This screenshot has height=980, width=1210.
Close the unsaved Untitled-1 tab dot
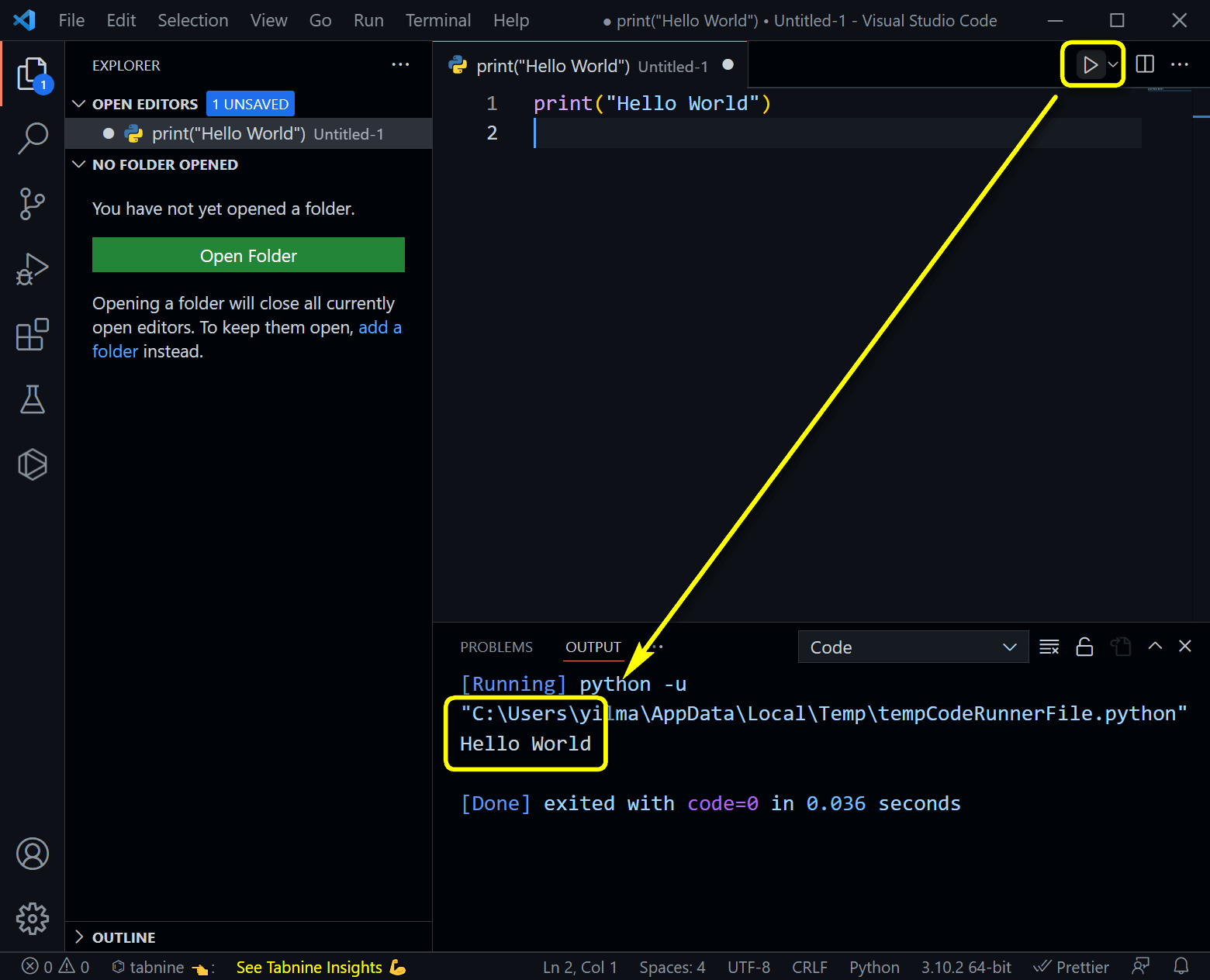(x=728, y=65)
